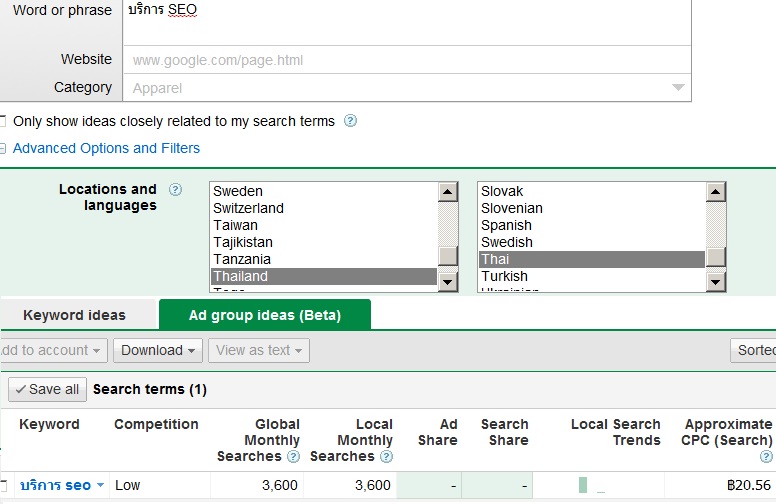Click help icon under Global Monthly Searches
776x504 pixels.
coord(293,457)
